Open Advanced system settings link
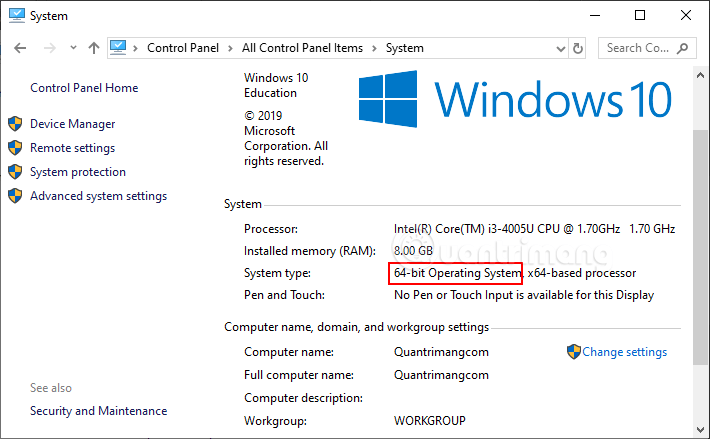The image size is (710, 439). click(98, 196)
